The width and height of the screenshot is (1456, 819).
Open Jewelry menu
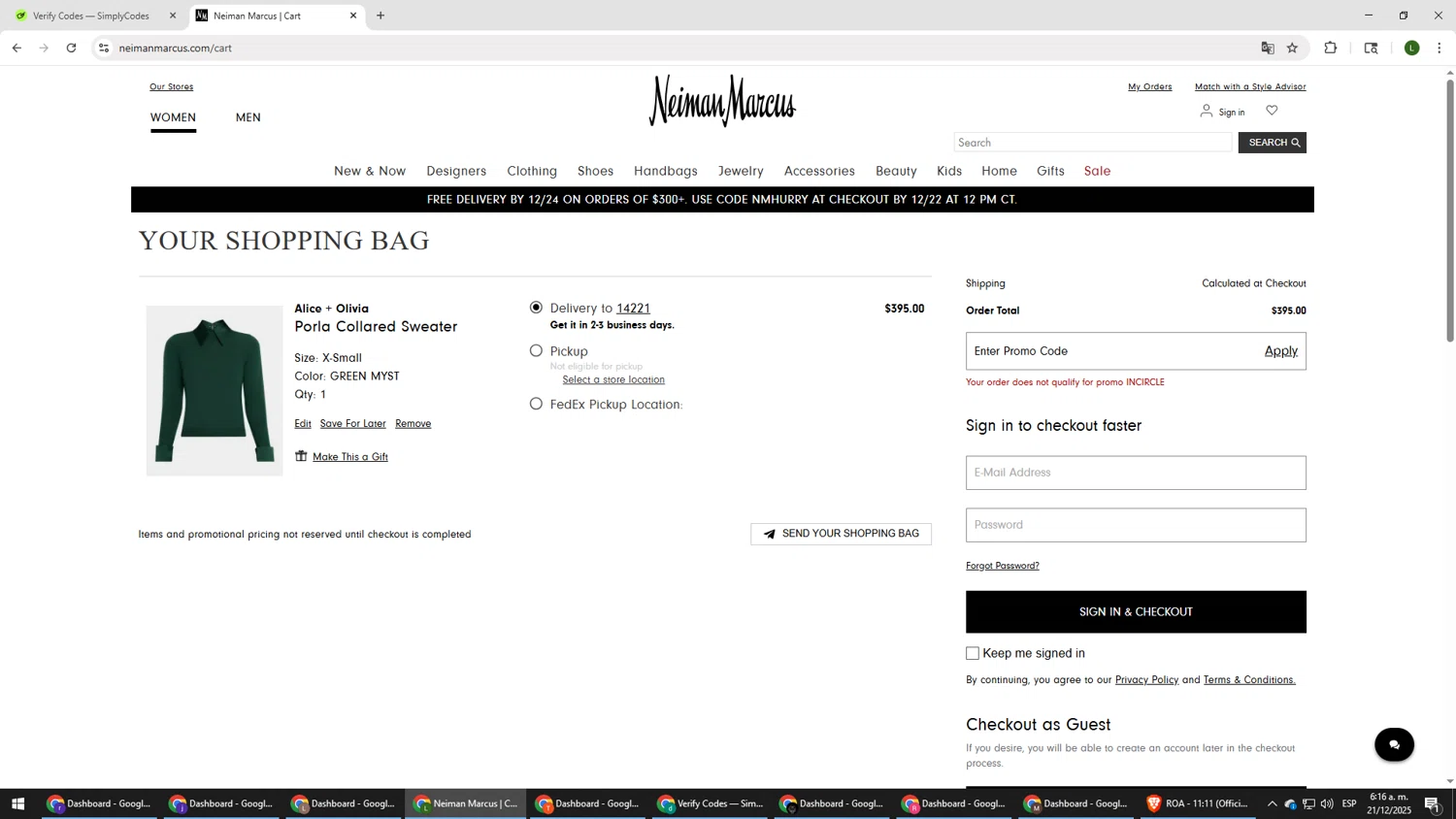[741, 171]
